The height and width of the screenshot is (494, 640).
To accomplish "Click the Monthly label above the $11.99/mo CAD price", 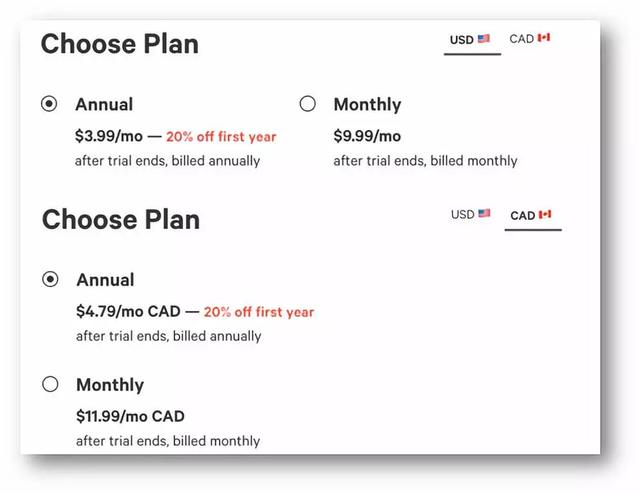I will coord(110,385).
